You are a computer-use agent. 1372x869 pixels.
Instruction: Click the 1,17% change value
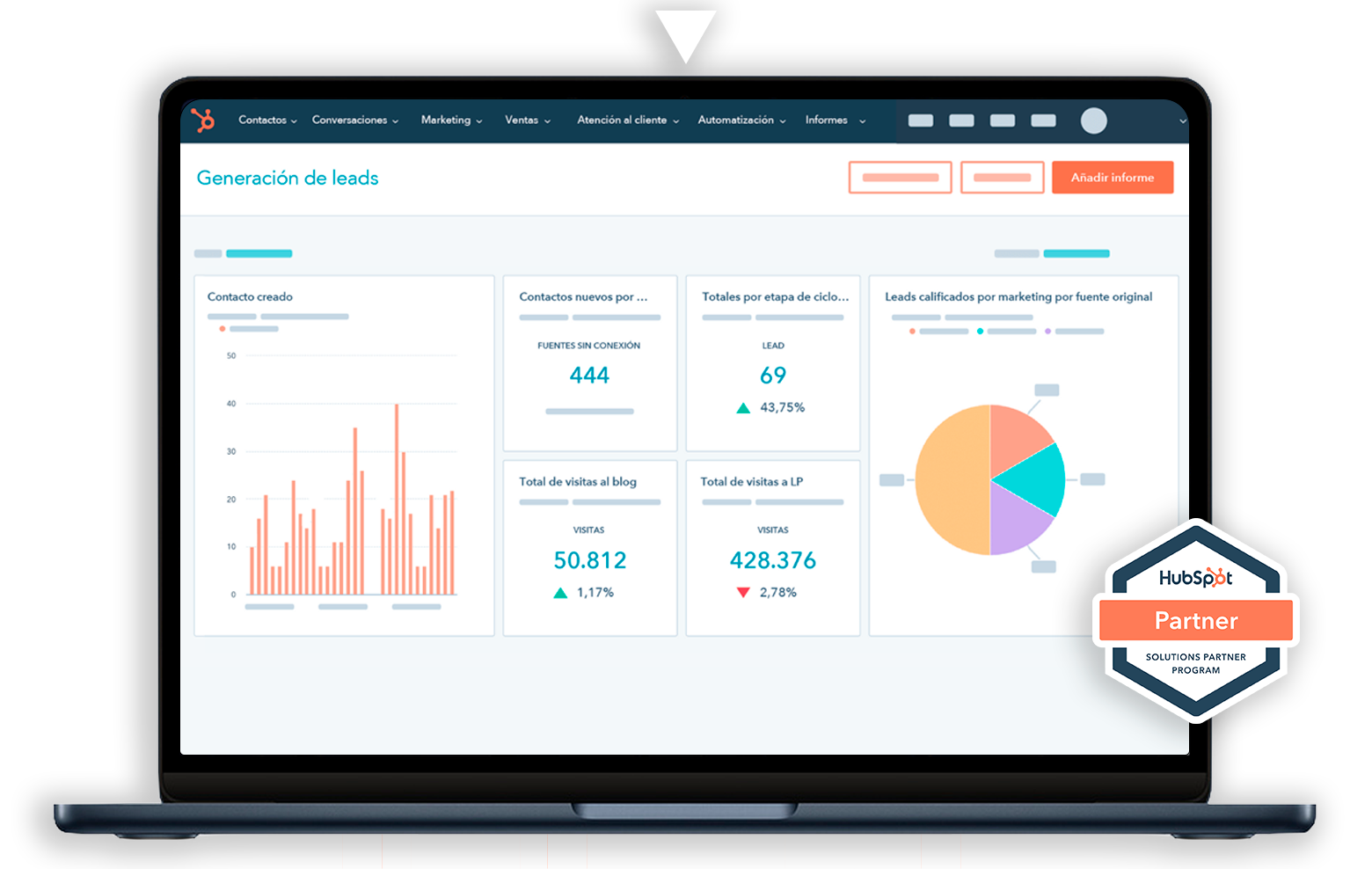point(595,592)
